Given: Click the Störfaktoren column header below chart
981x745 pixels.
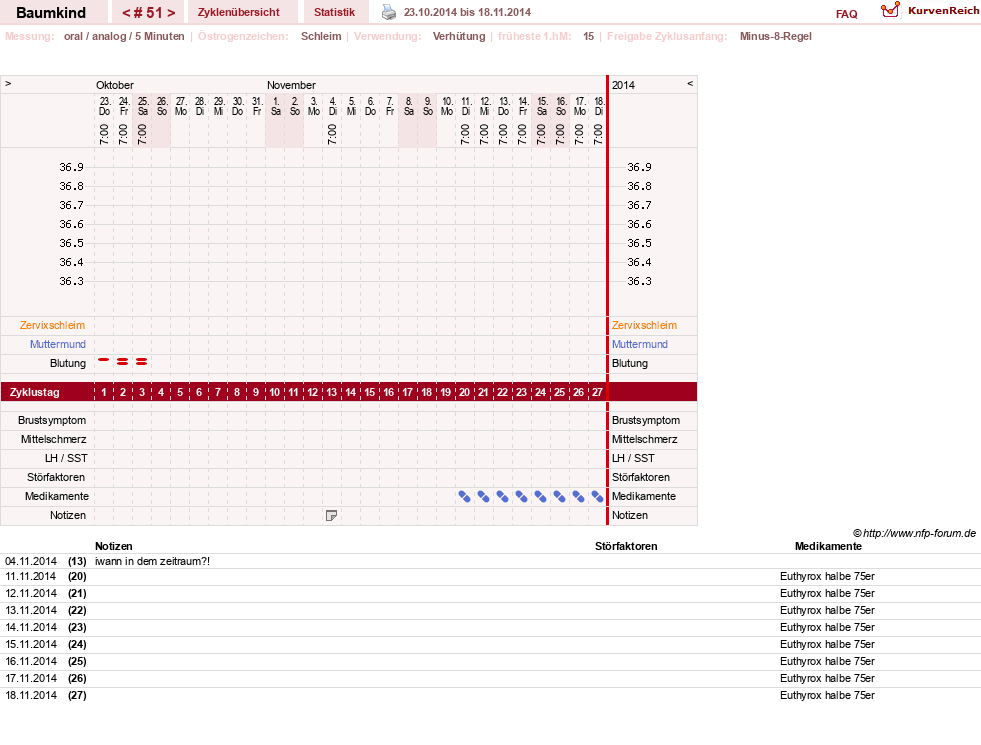Looking at the screenshot, I should point(626,546).
